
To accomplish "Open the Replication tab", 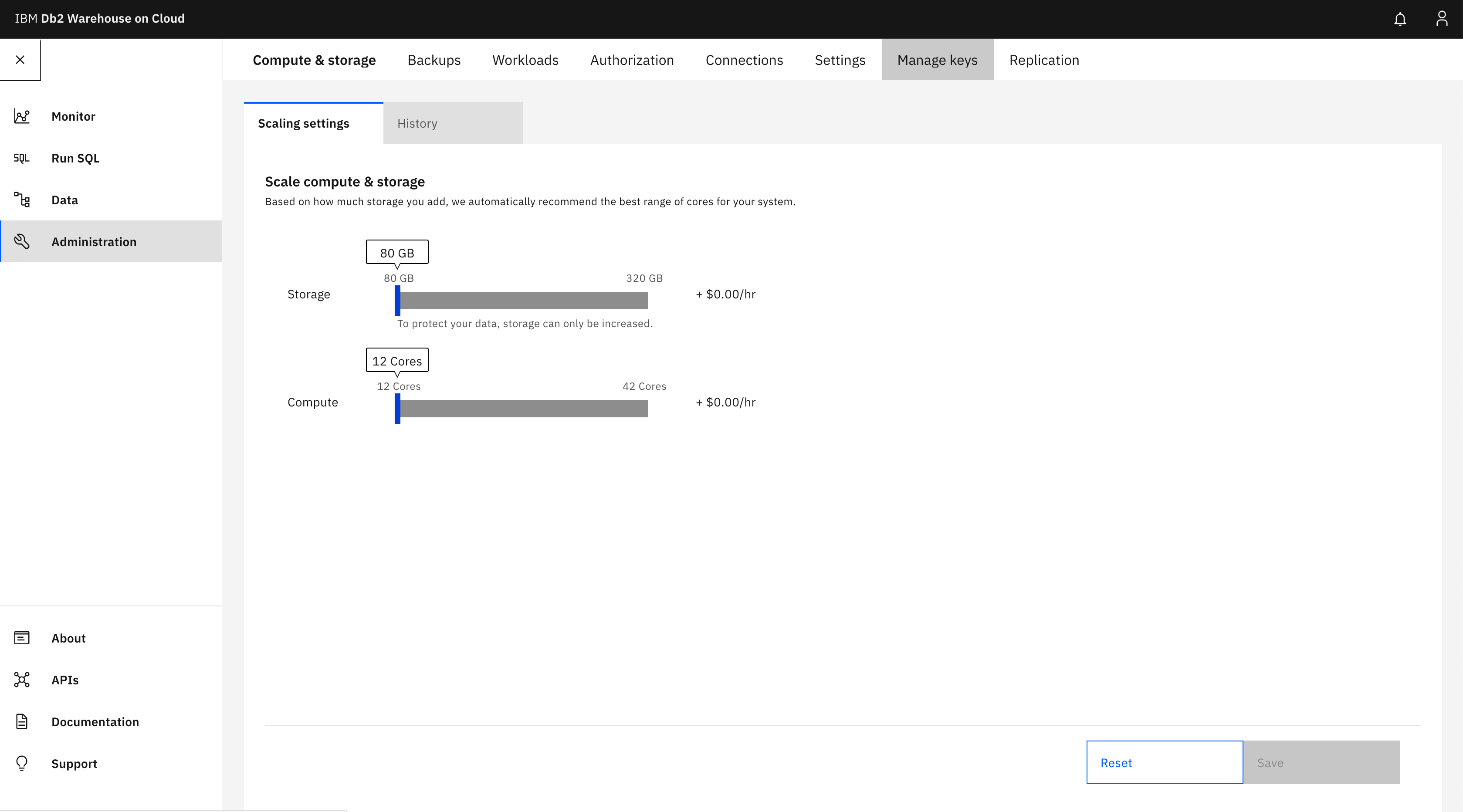I will 1044,60.
